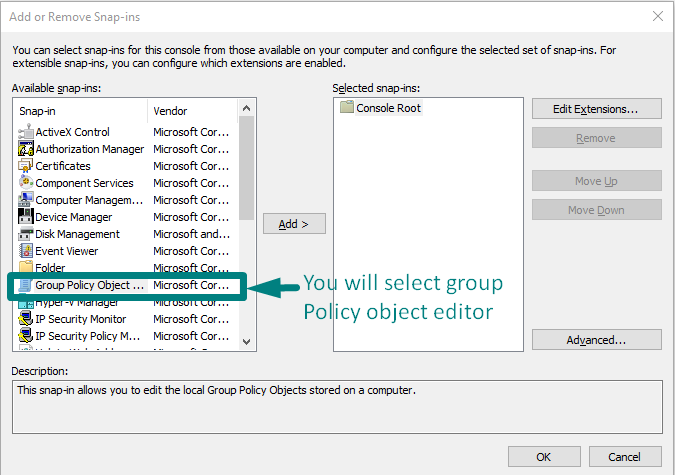Confirm with the OK button
This screenshot has height=475, width=675.
click(x=544, y=456)
